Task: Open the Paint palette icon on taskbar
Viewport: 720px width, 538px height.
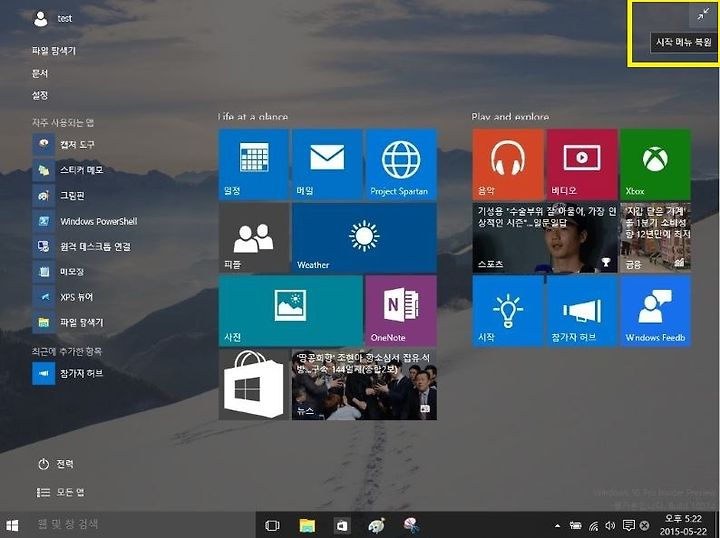Action: [x=377, y=525]
